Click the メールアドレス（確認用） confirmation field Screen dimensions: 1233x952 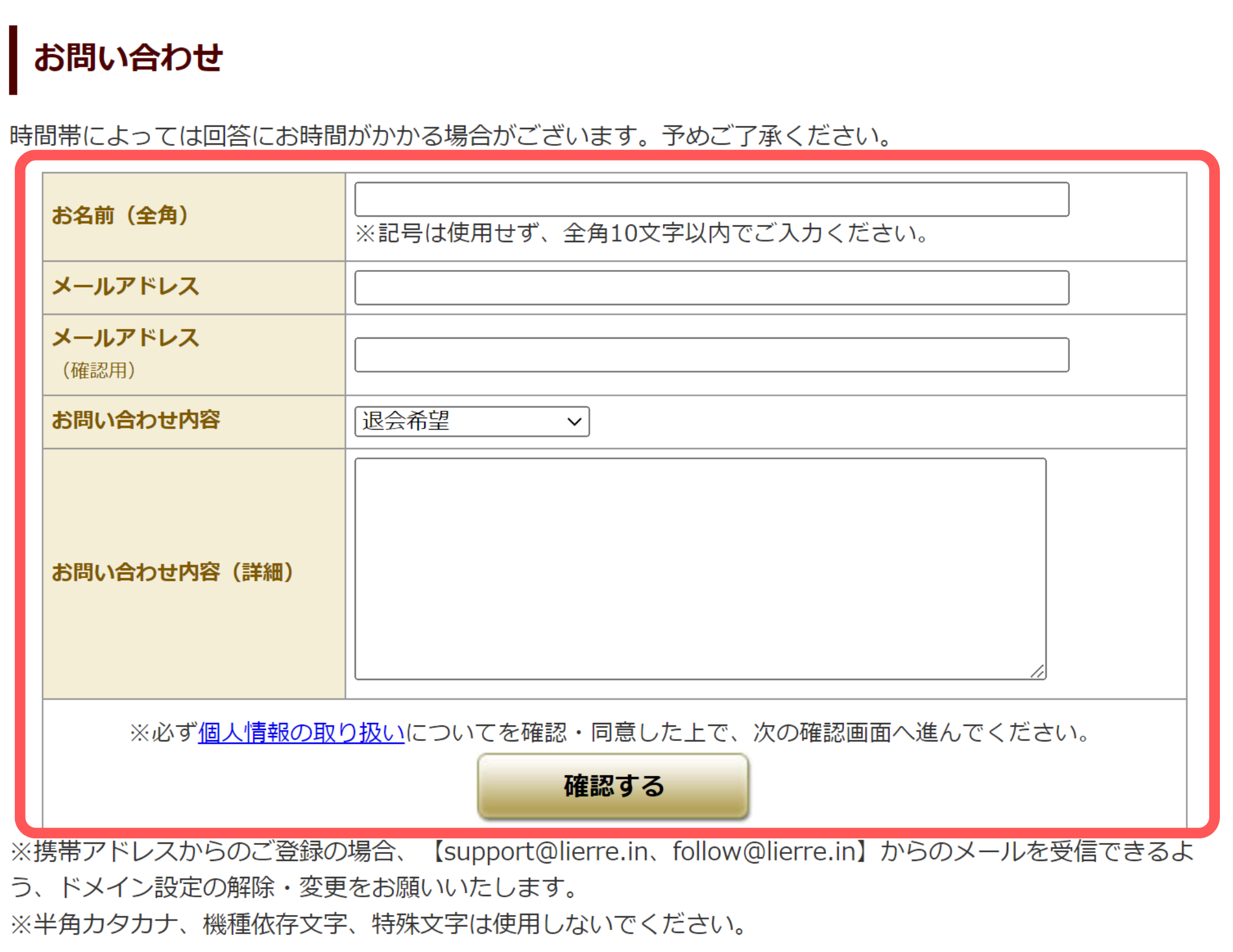tap(711, 355)
